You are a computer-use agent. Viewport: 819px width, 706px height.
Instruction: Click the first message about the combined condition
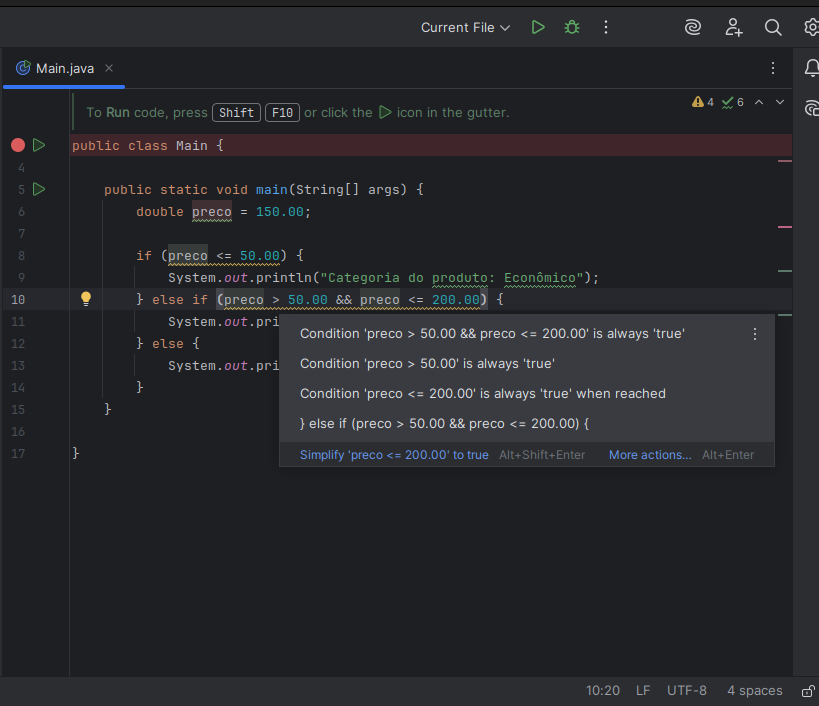point(492,334)
